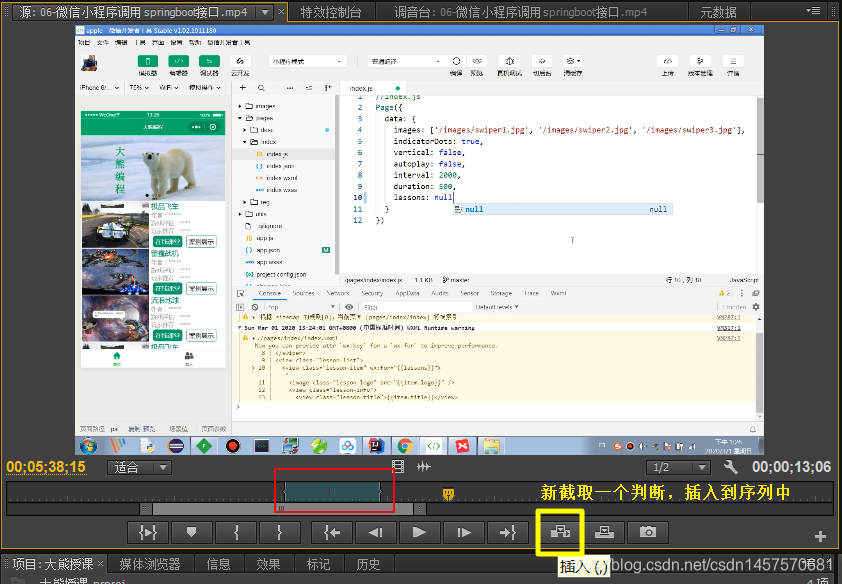Open the panel menu at top right
The height and width of the screenshot is (584, 842).
point(813,11)
